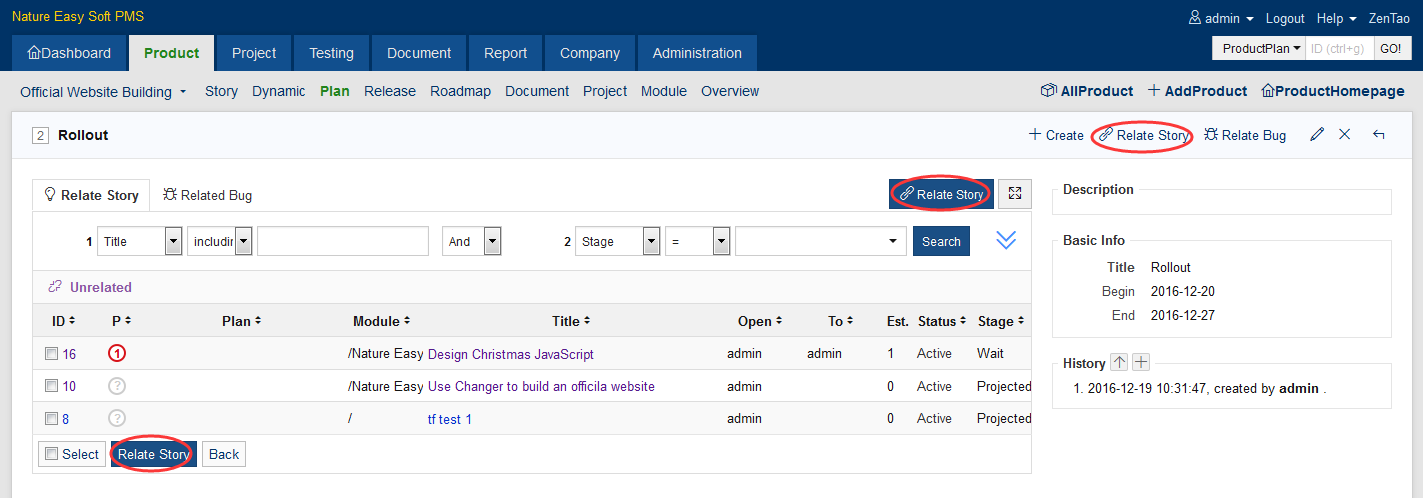Open the And operator dropdown
This screenshot has height=498, width=1423.
click(x=492, y=241)
